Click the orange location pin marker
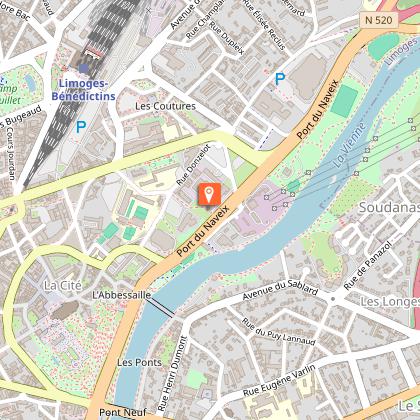This screenshot has width=420, height=420. coord(209,194)
